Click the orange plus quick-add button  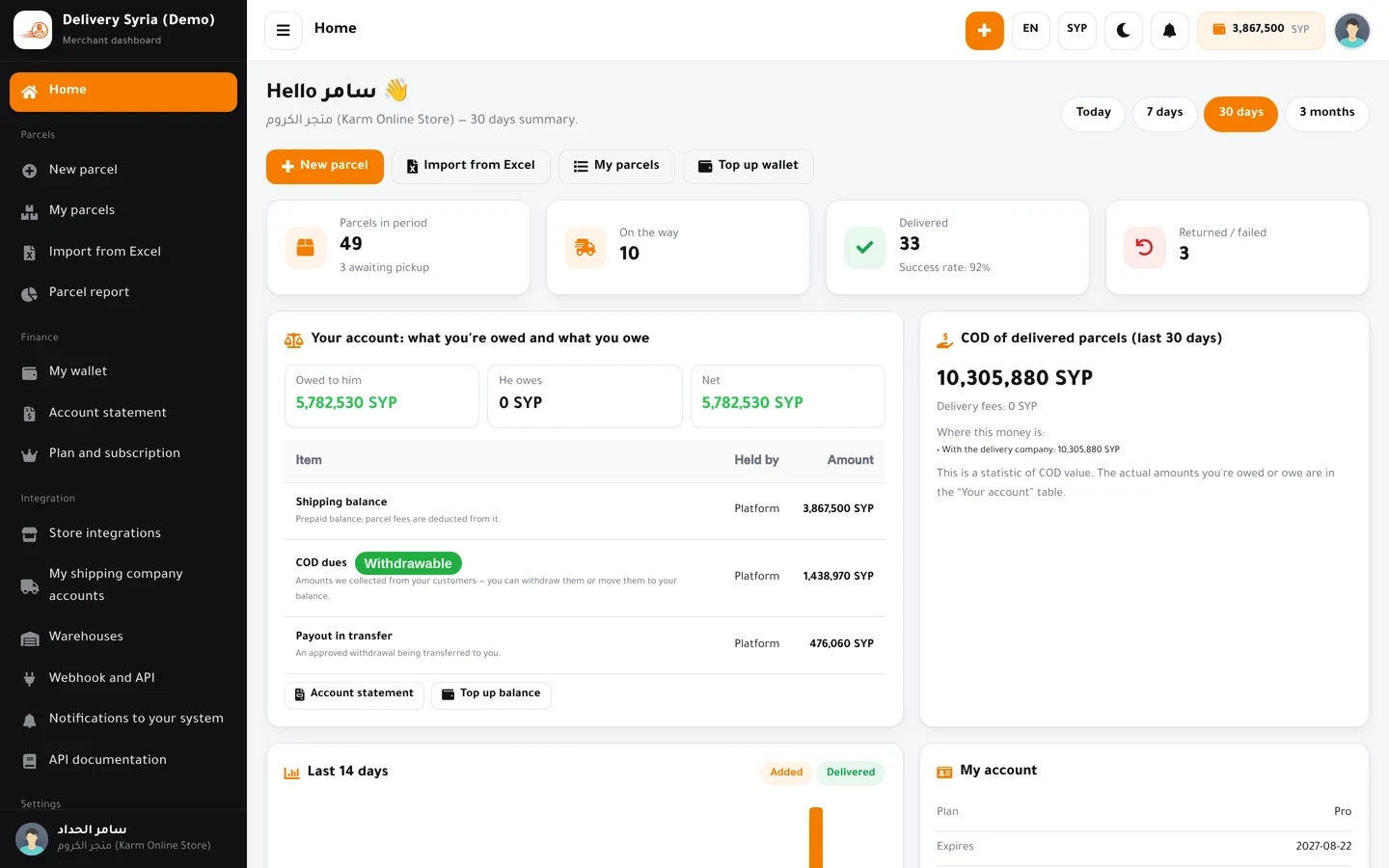[x=985, y=30]
